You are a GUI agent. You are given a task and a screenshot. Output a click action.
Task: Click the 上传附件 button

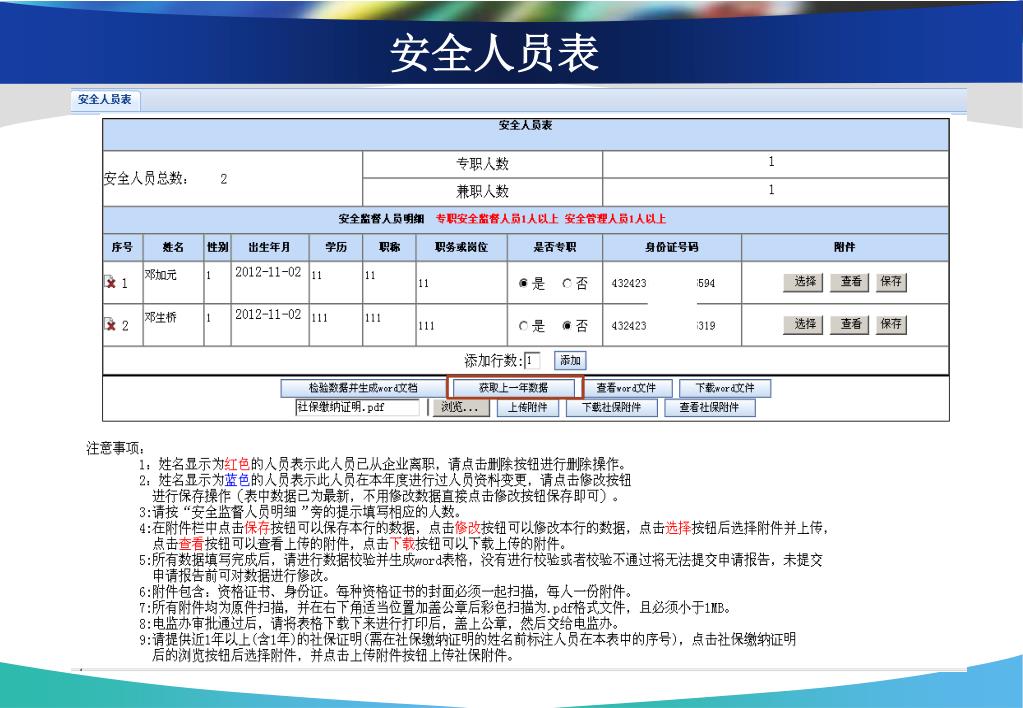pos(527,408)
